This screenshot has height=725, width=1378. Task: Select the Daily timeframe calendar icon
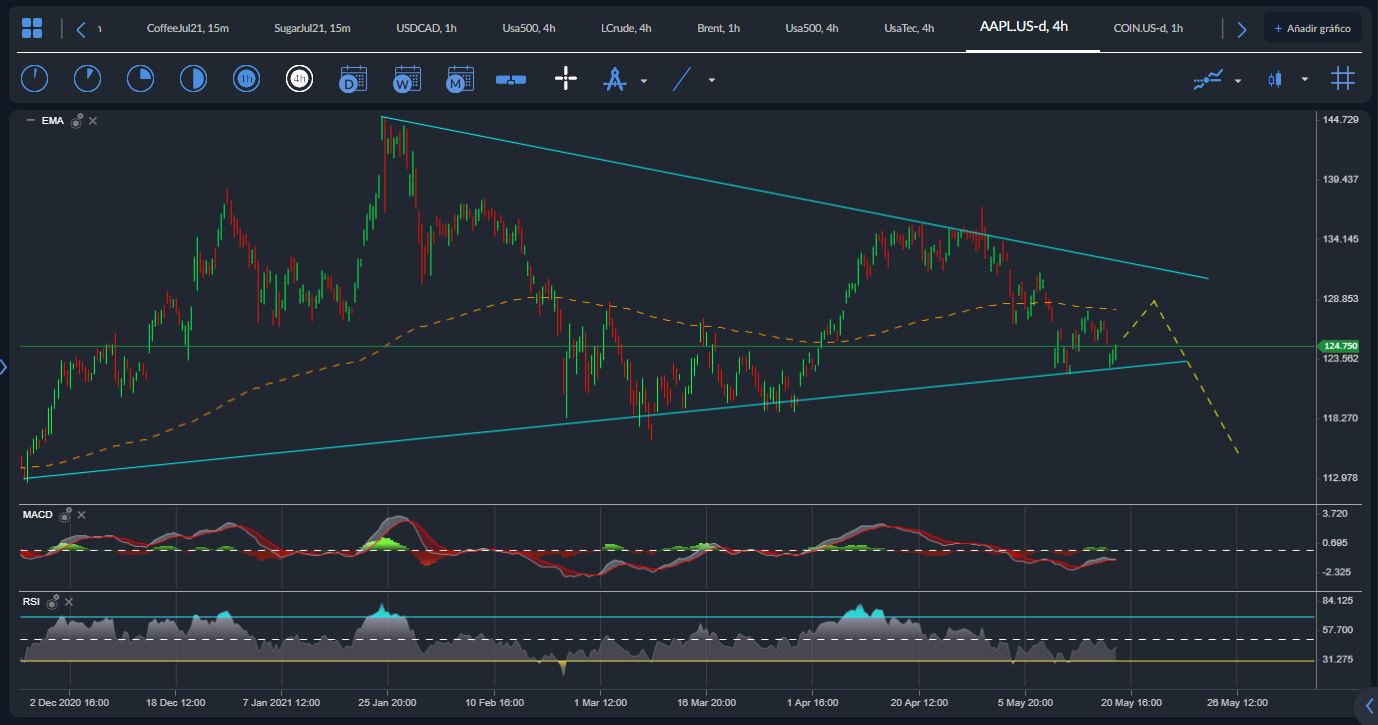(353, 78)
